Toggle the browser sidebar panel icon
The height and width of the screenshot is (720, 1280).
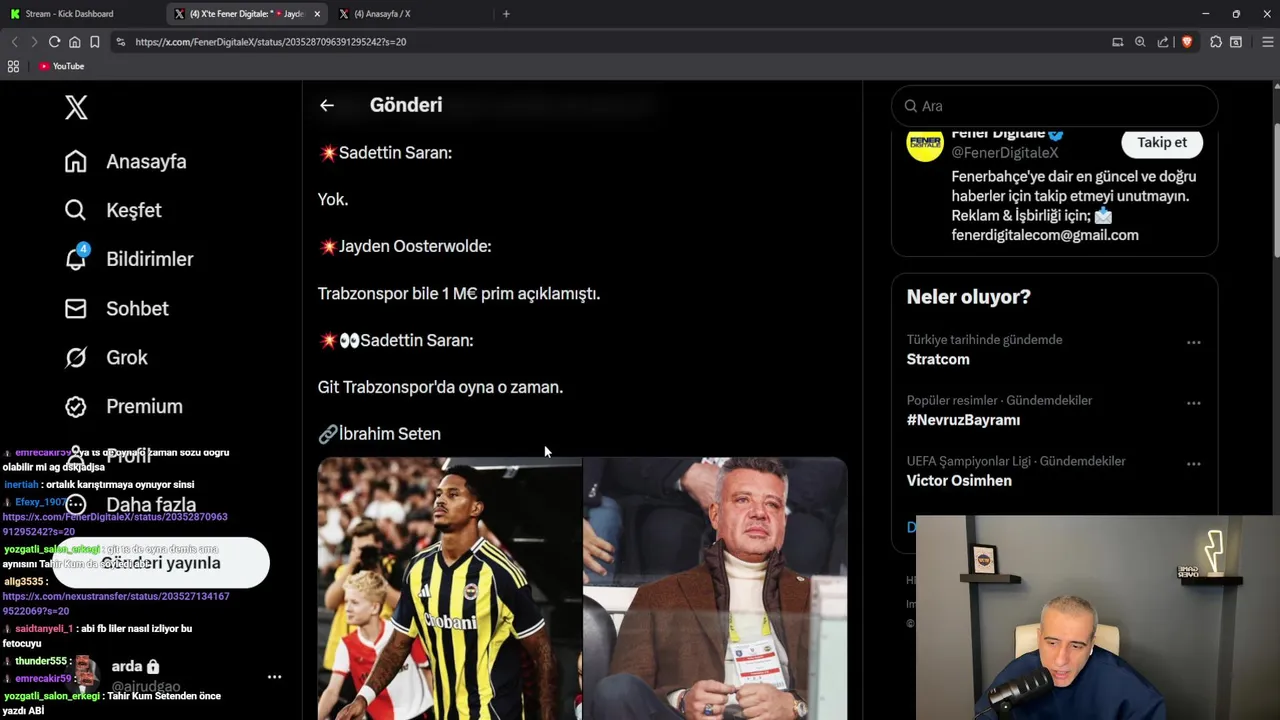point(1236,42)
